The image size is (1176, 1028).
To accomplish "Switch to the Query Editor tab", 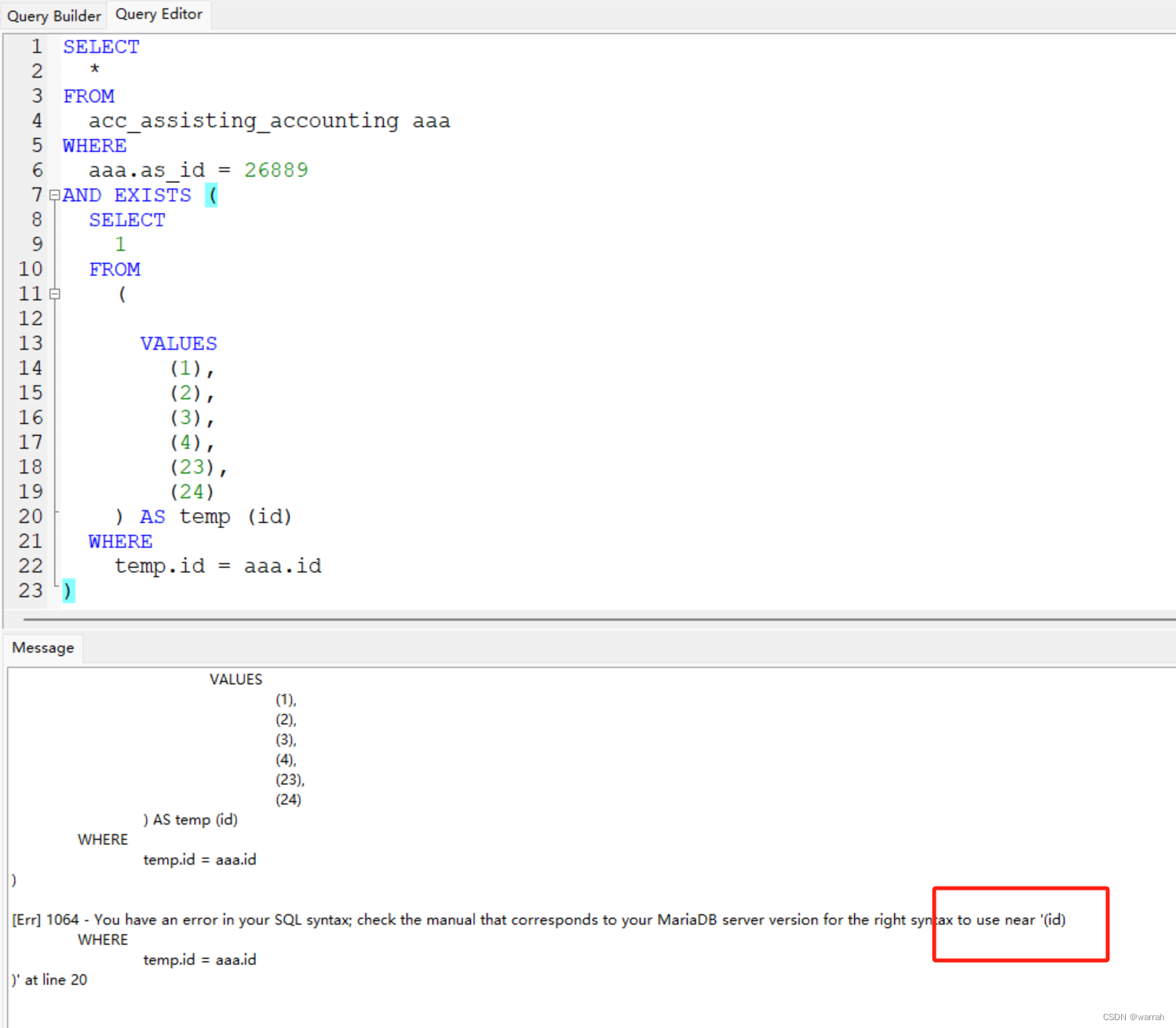I will [159, 14].
